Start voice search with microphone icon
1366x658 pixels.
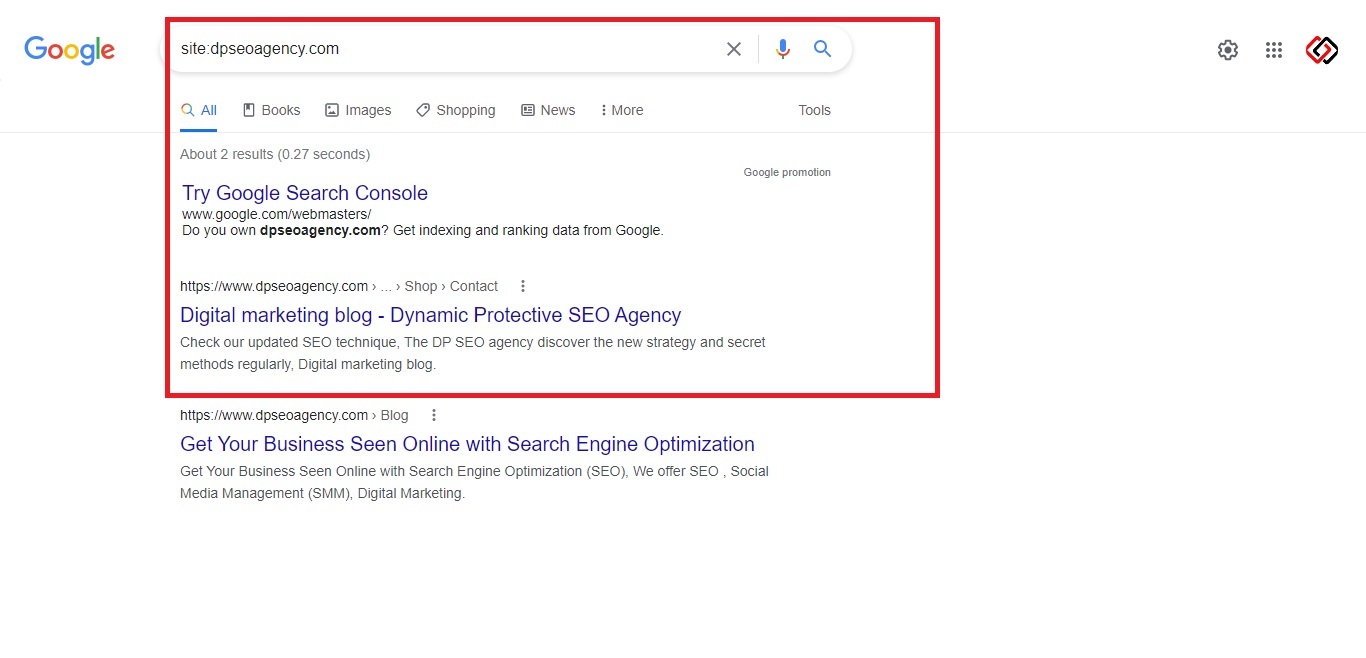pyautogui.click(x=782, y=49)
